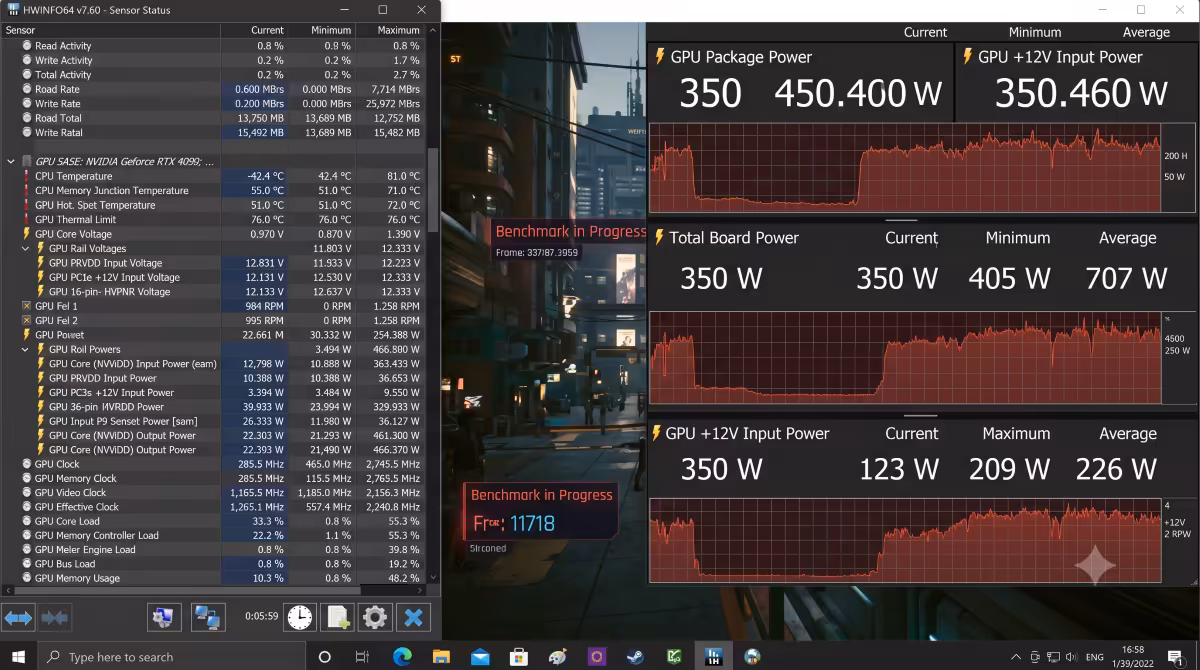Image resolution: width=1200 pixels, height=670 pixels.
Task: Open Task View on the taskbar
Action: (x=362, y=657)
